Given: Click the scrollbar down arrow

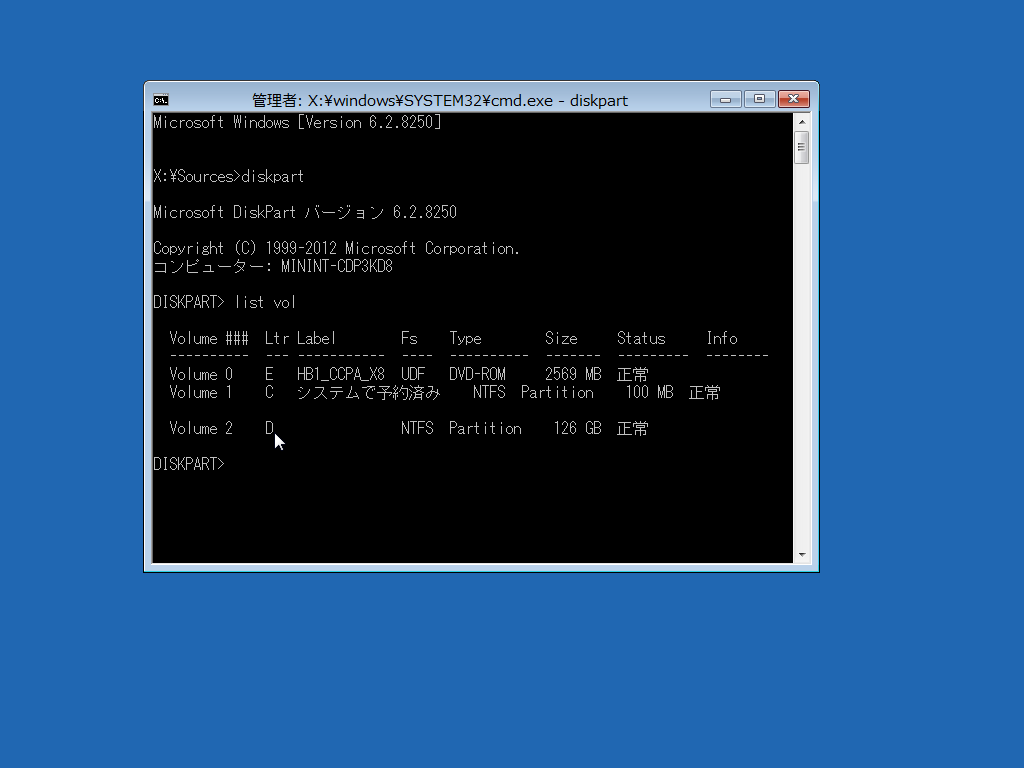Looking at the screenshot, I should tap(802, 554).
